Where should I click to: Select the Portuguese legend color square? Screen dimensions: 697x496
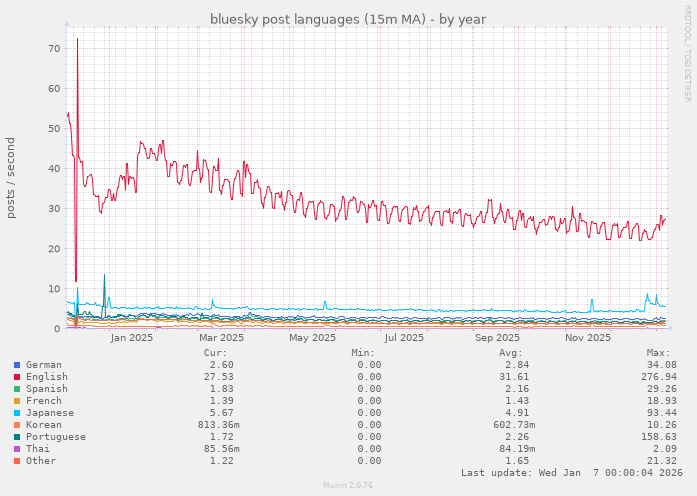(17, 437)
